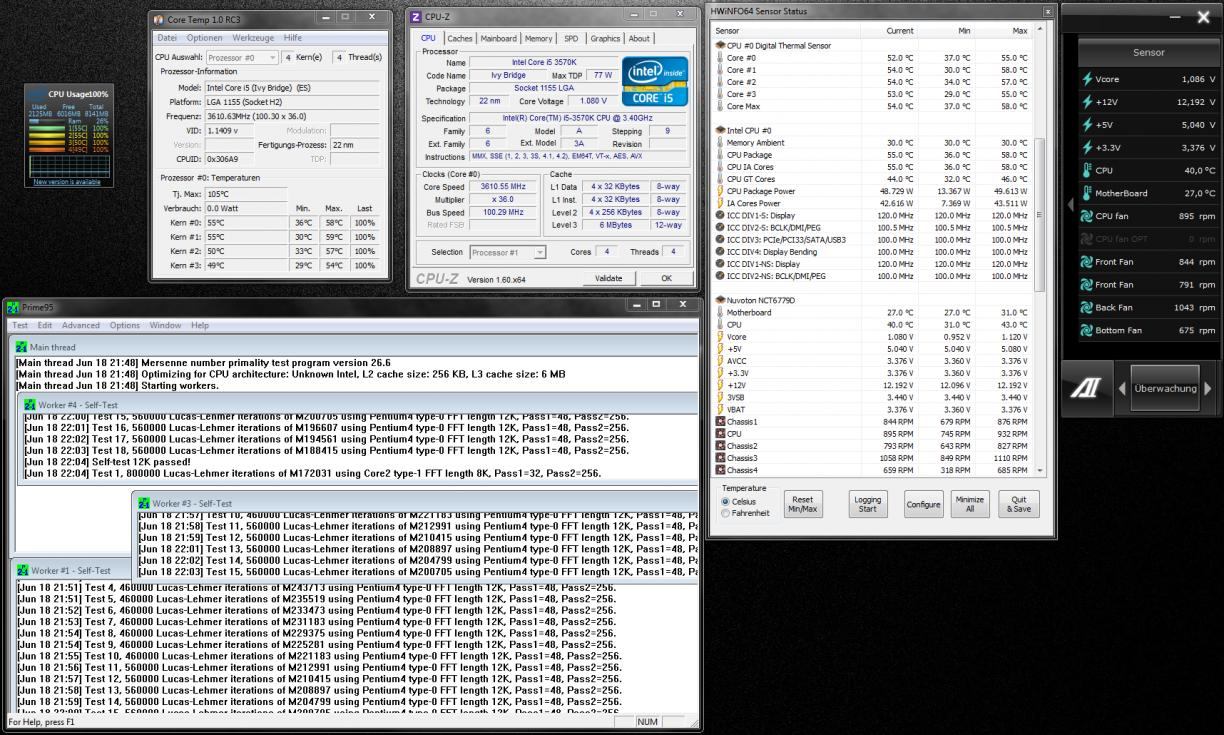This screenshot has height=735, width=1224.
Task: Switch to the Memory tab in CPU-Z
Action: pos(539,39)
